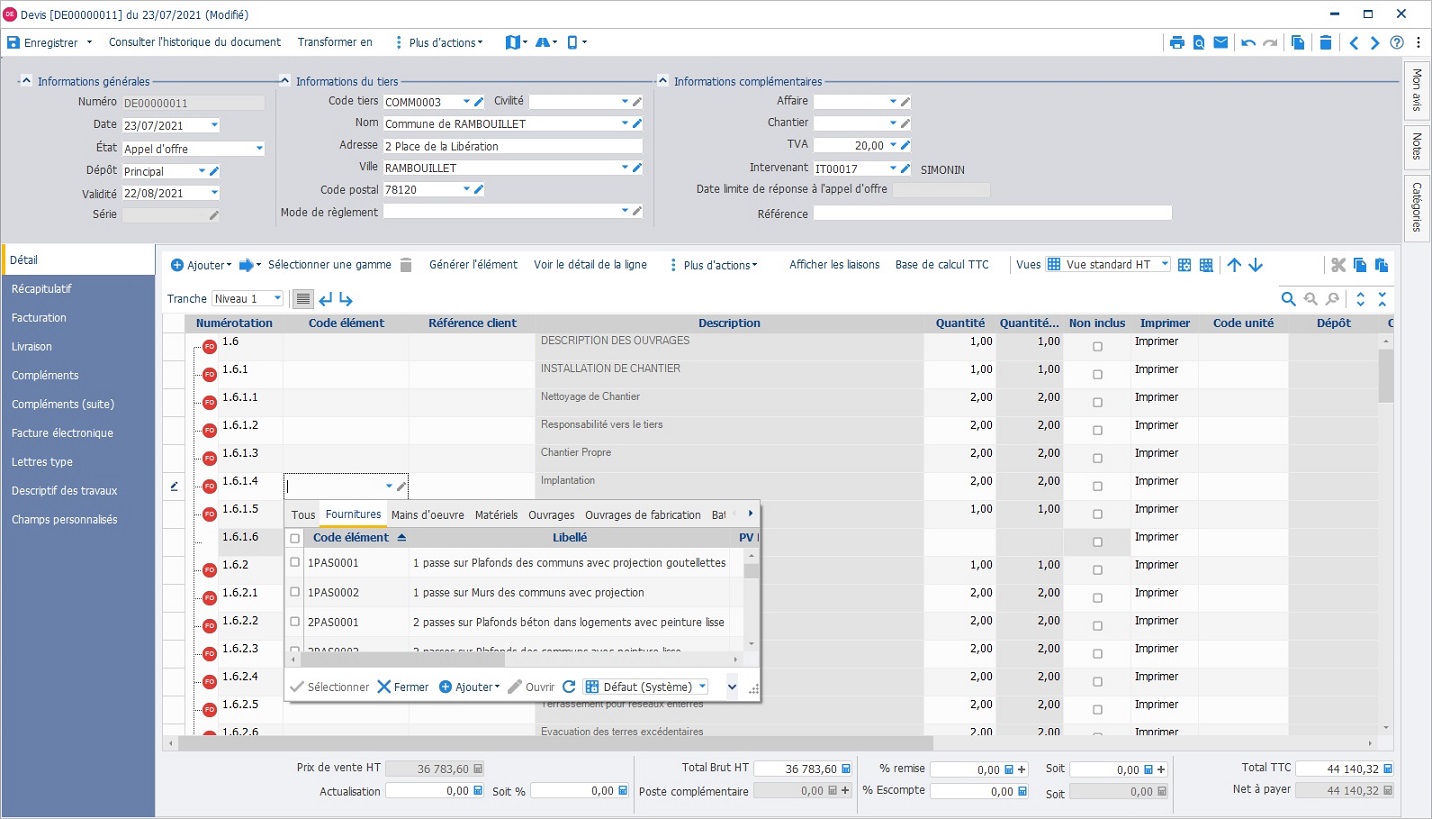Collapse the Informations générales section
1432x819 pixels.
(26, 81)
